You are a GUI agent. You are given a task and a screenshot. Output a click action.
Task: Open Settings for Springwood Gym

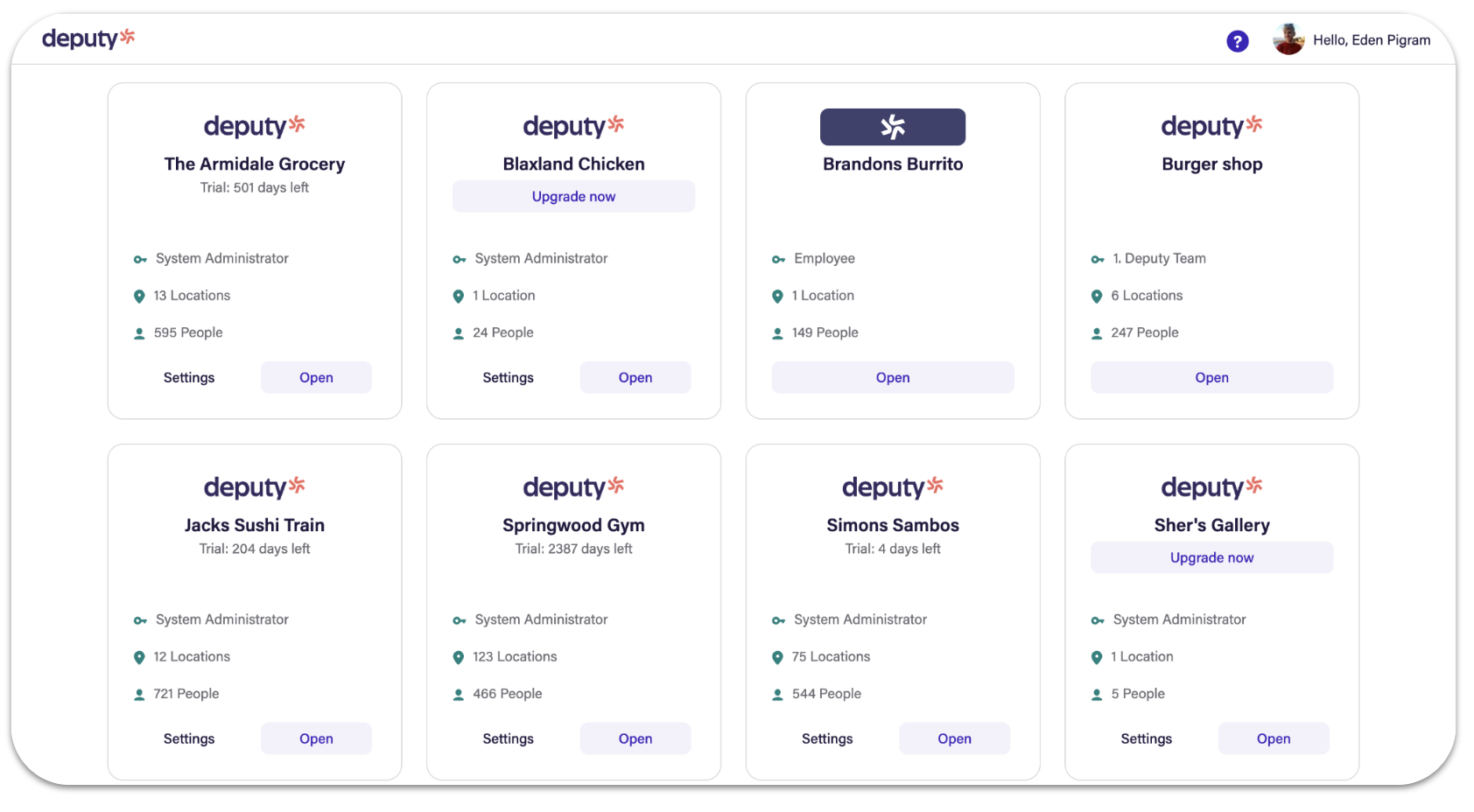tap(508, 738)
